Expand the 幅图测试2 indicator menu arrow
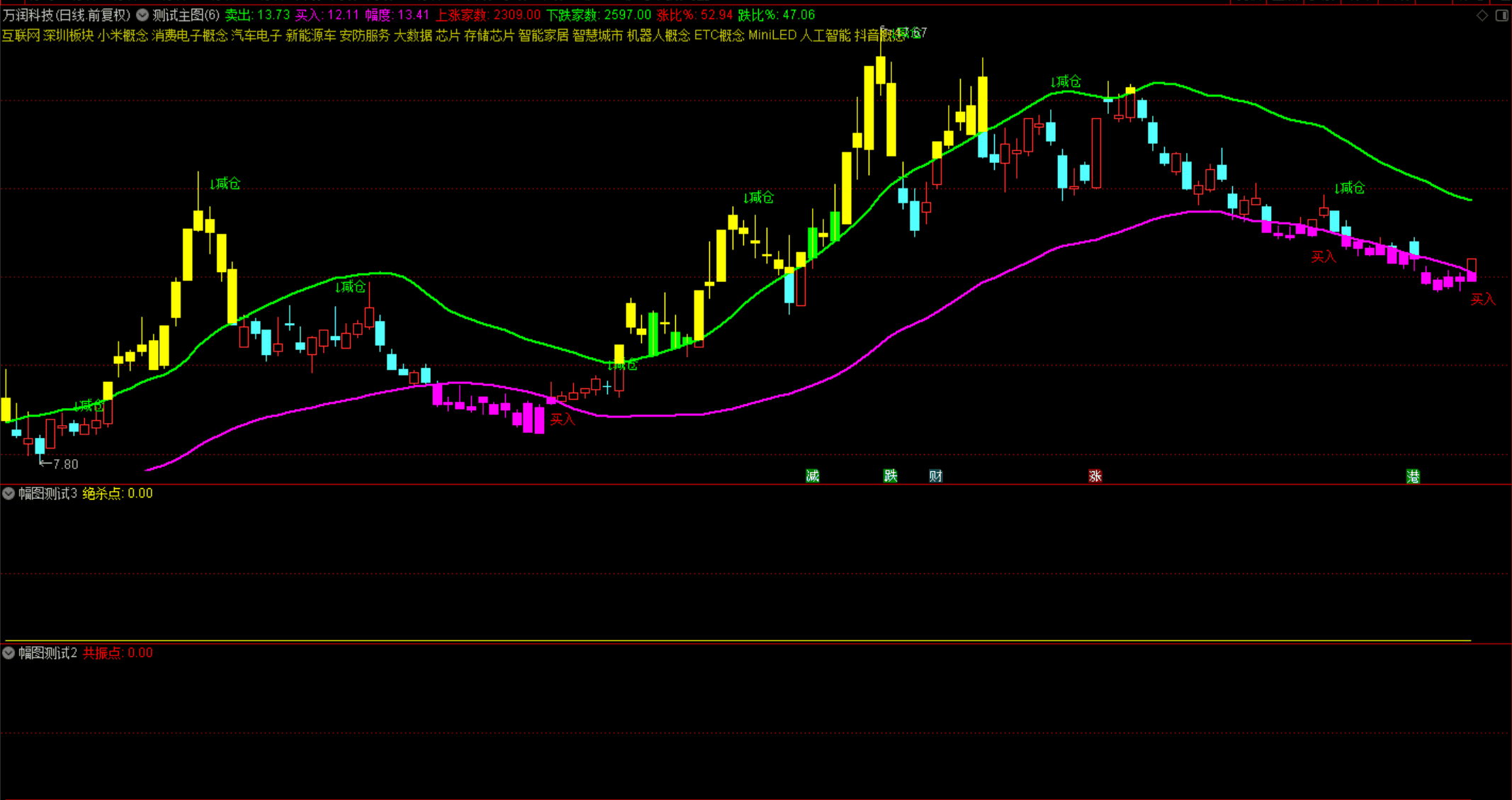This screenshot has height=800, width=1512. 9,653
